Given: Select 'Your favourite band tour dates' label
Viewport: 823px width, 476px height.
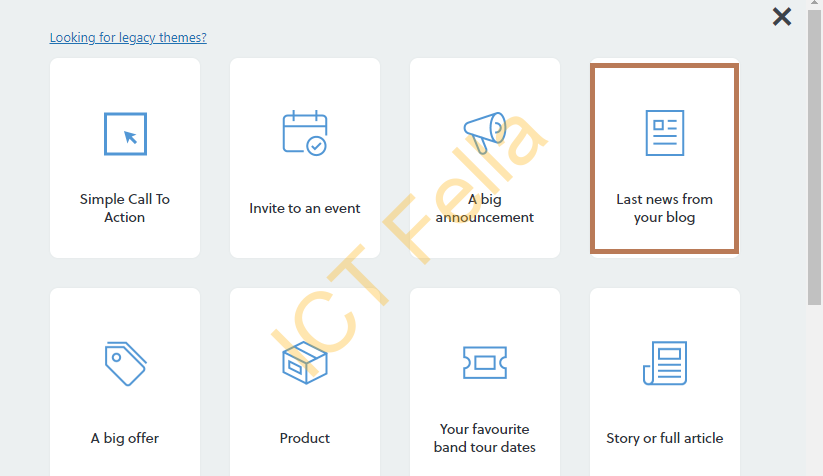Looking at the screenshot, I should (x=484, y=438).
